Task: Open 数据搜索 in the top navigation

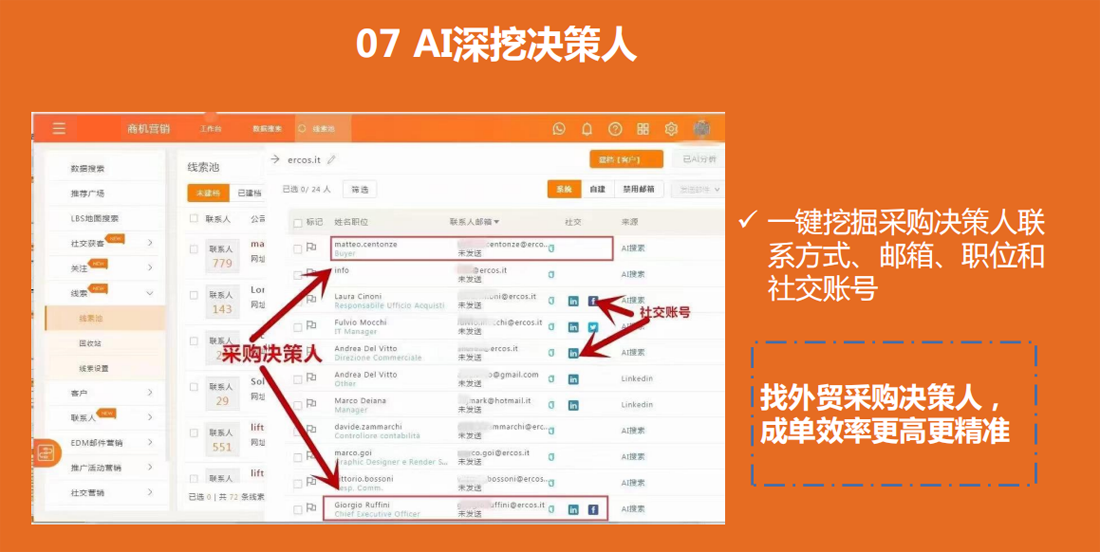Action: tap(267, 129)
